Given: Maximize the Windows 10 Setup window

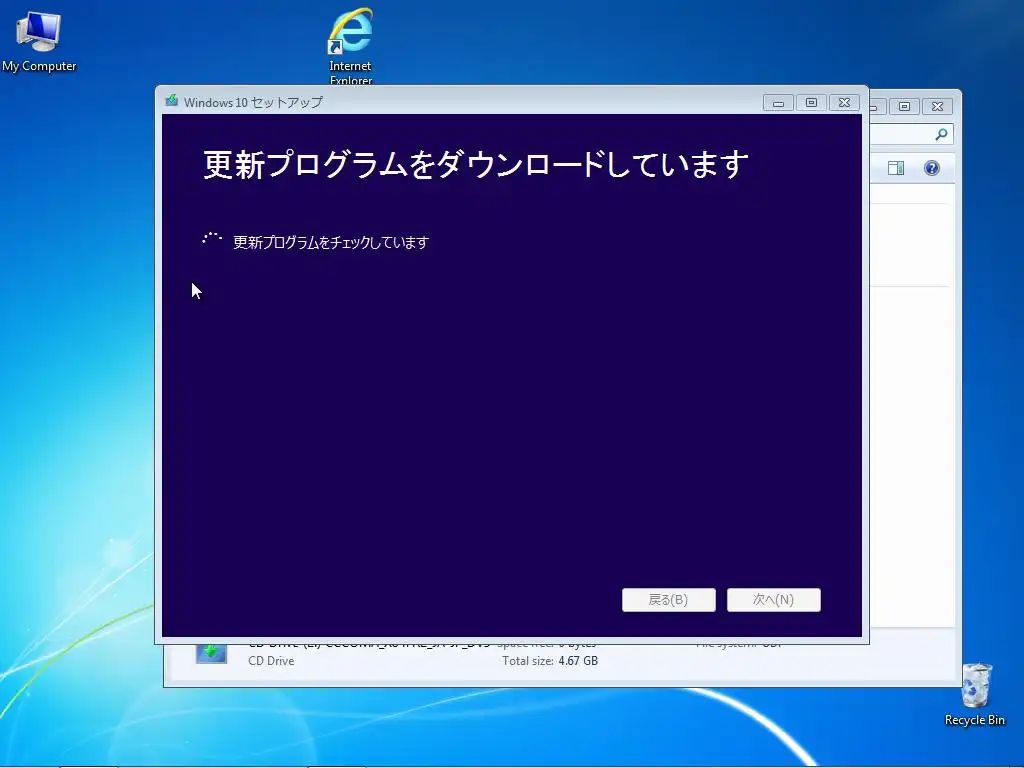Looking at the screenshot, I should (811, 103).
